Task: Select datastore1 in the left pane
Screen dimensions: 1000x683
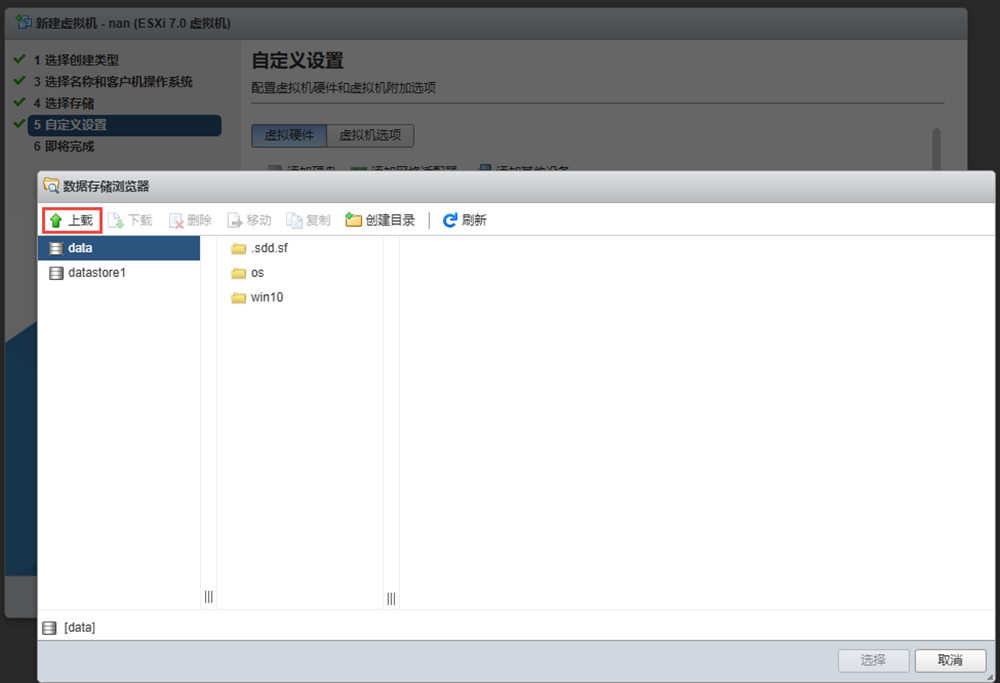Action: point(95,272)
